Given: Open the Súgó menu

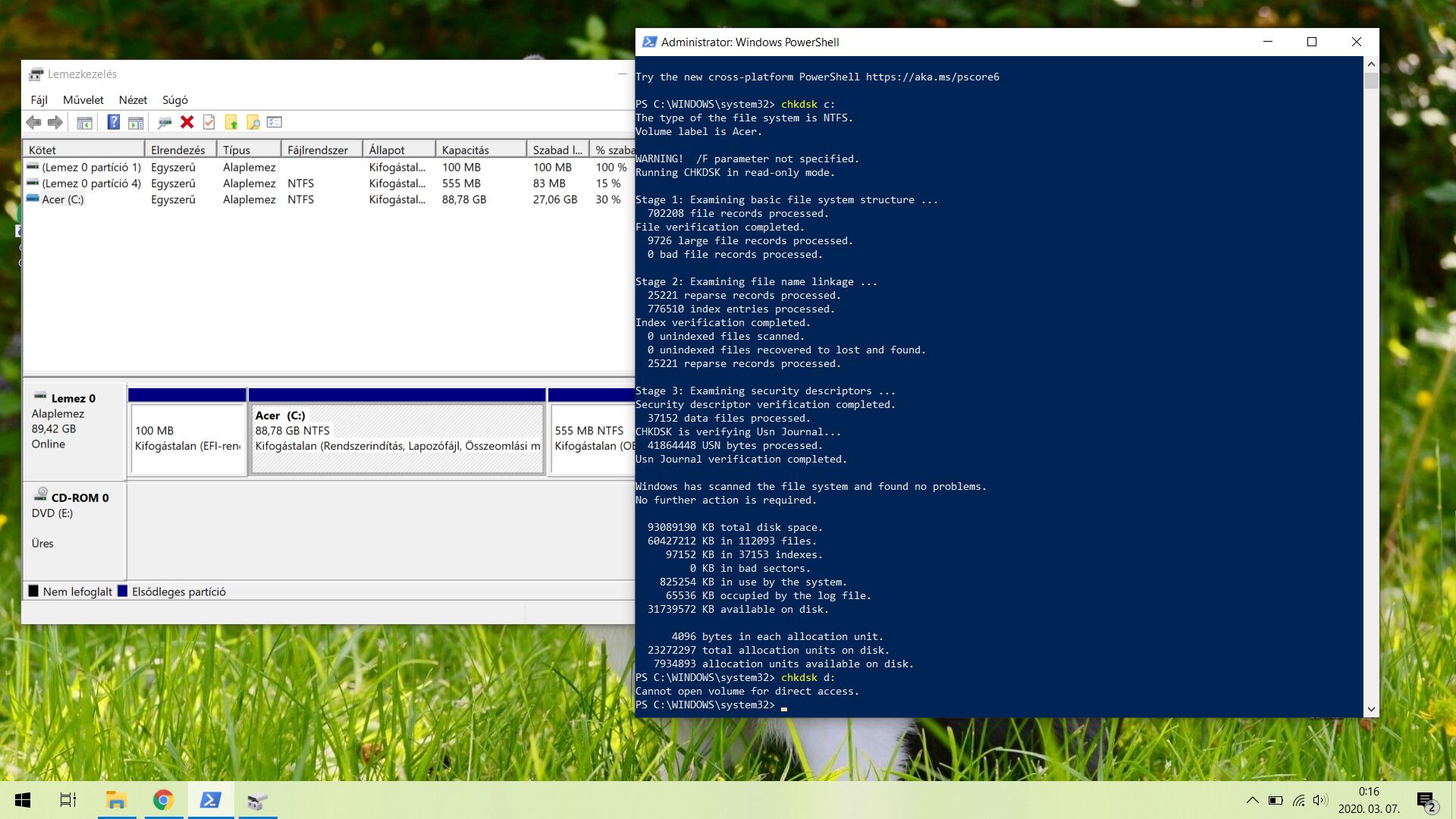Looking at the screenshot, I should click(x=175, y=100).
